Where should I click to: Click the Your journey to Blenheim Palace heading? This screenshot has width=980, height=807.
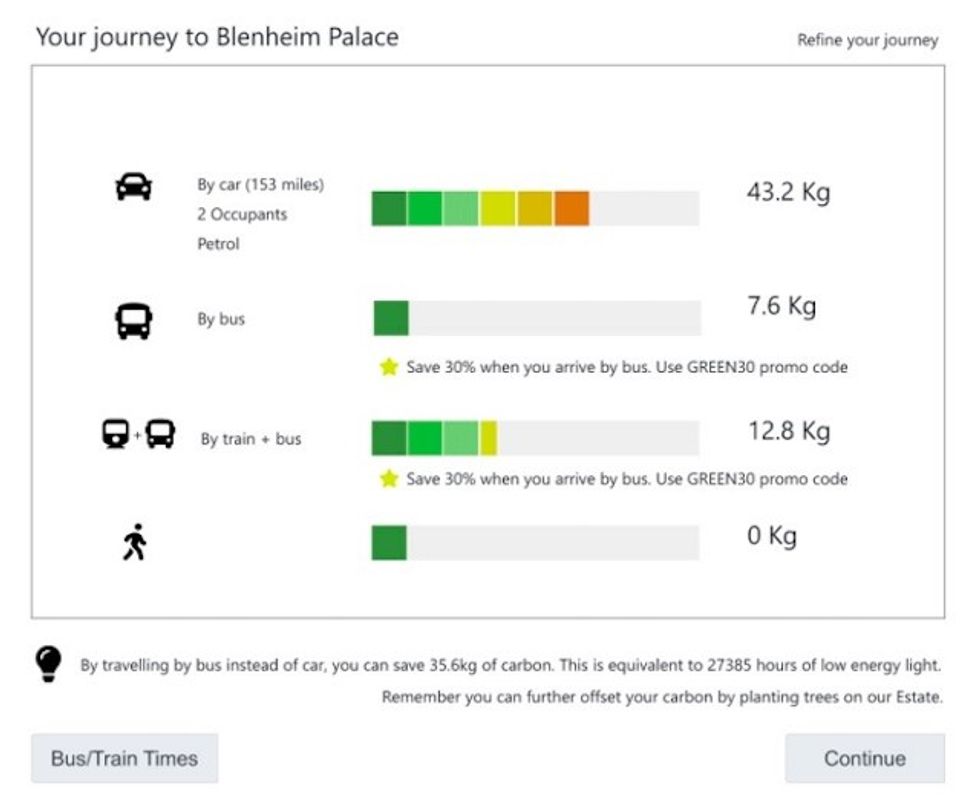tap(217, 38)
